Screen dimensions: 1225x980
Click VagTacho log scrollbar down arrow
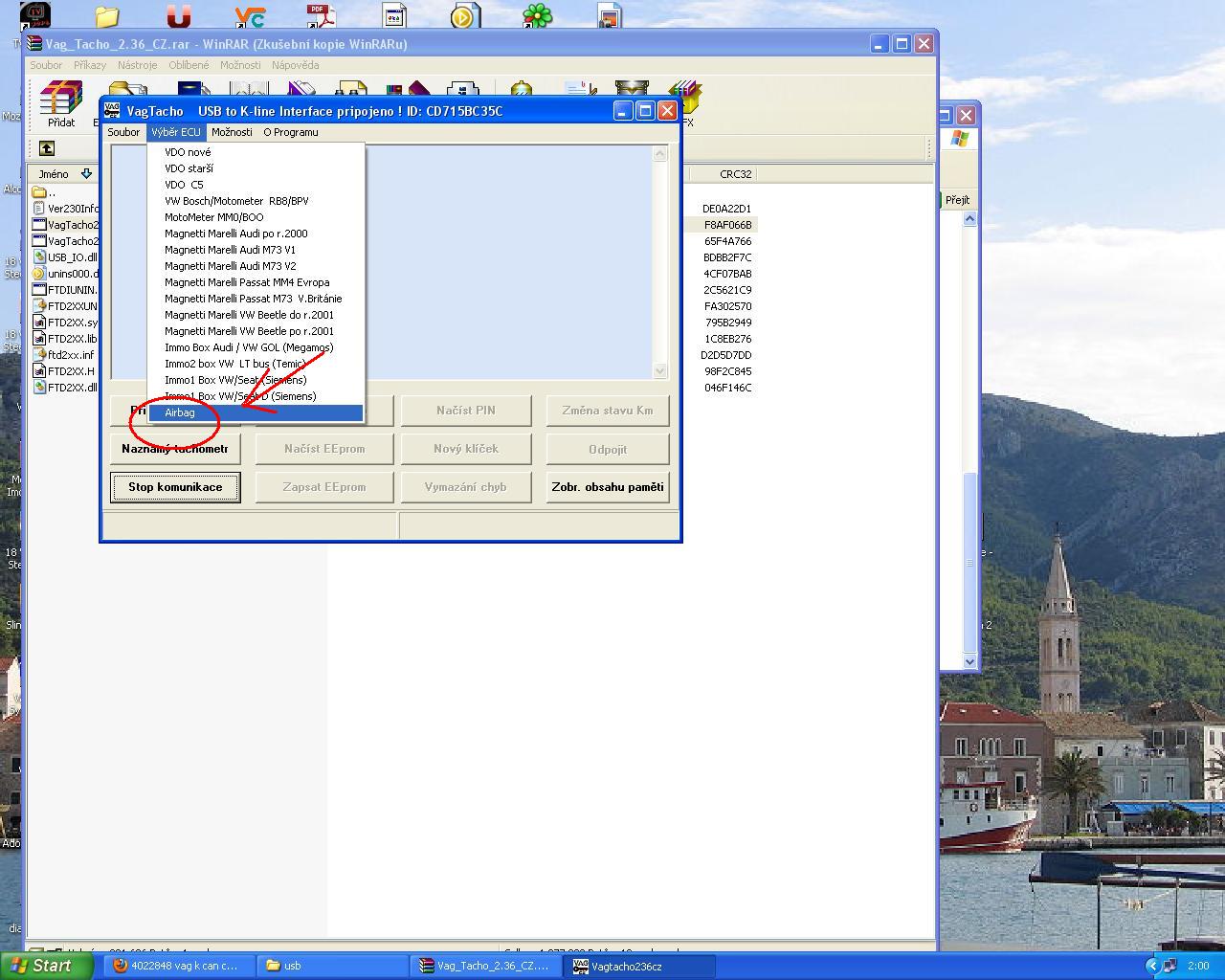click(x=659, y=370)
